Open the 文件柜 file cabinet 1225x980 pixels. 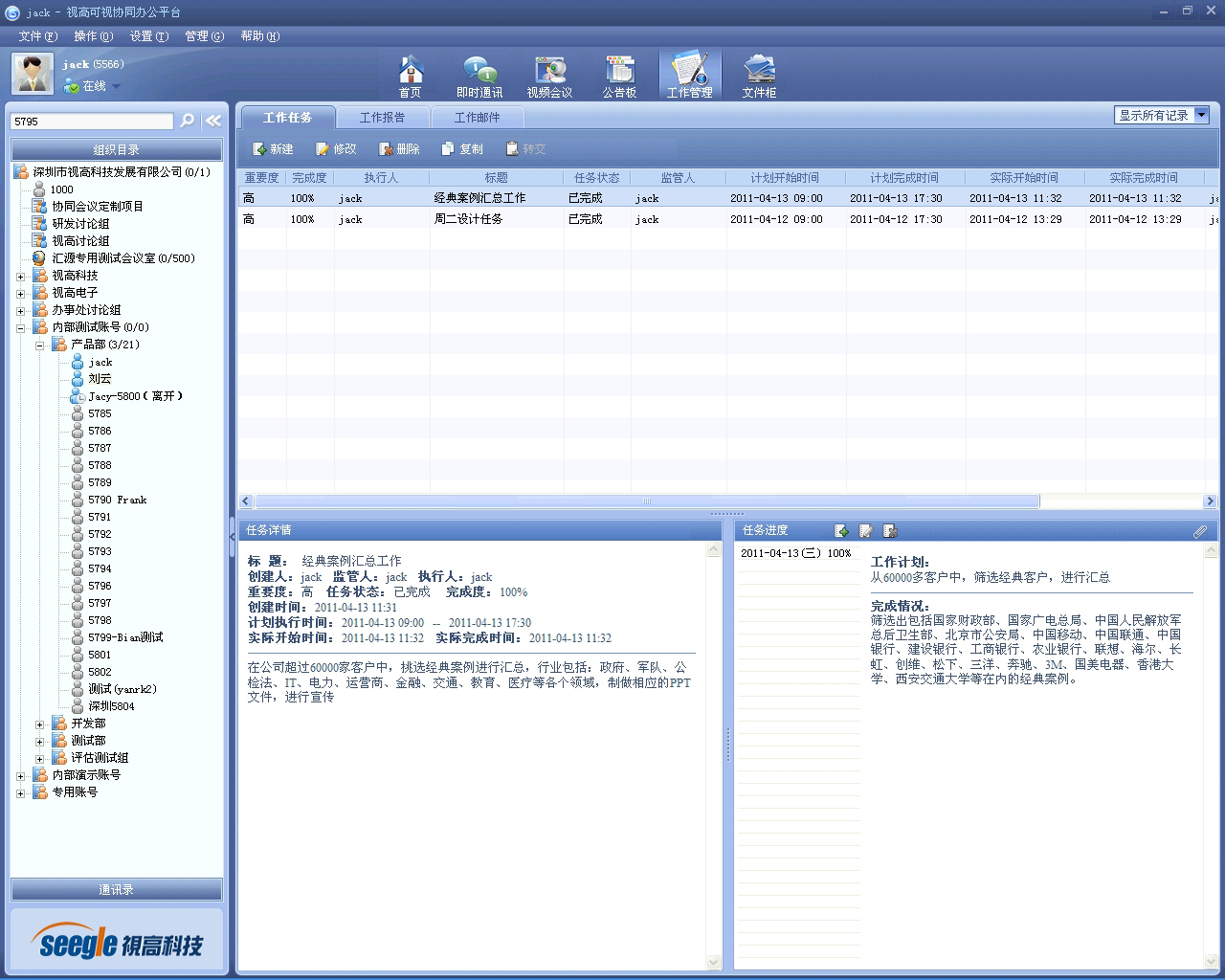(x=759, y=76)
